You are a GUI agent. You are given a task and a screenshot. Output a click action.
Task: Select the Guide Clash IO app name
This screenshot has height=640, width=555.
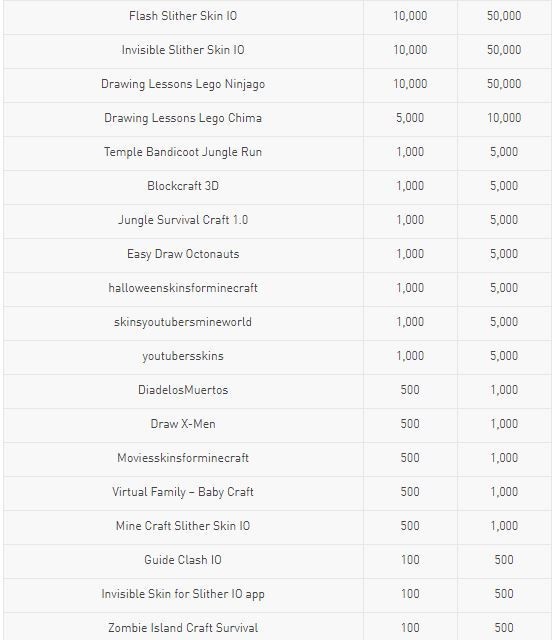[183, 560]
